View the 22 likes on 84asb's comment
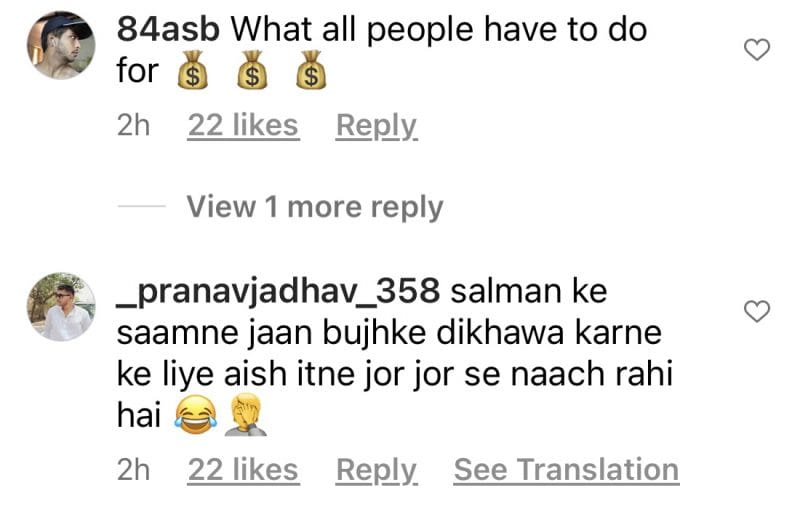The image size is (800, 517). [243, 126]
